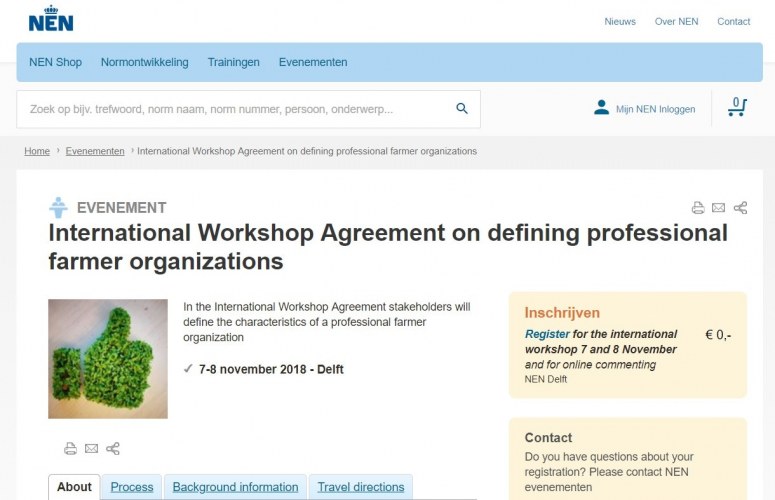Click the search magnifier icon
Screen dimensions: 775x500
click(x=462, y=109)
